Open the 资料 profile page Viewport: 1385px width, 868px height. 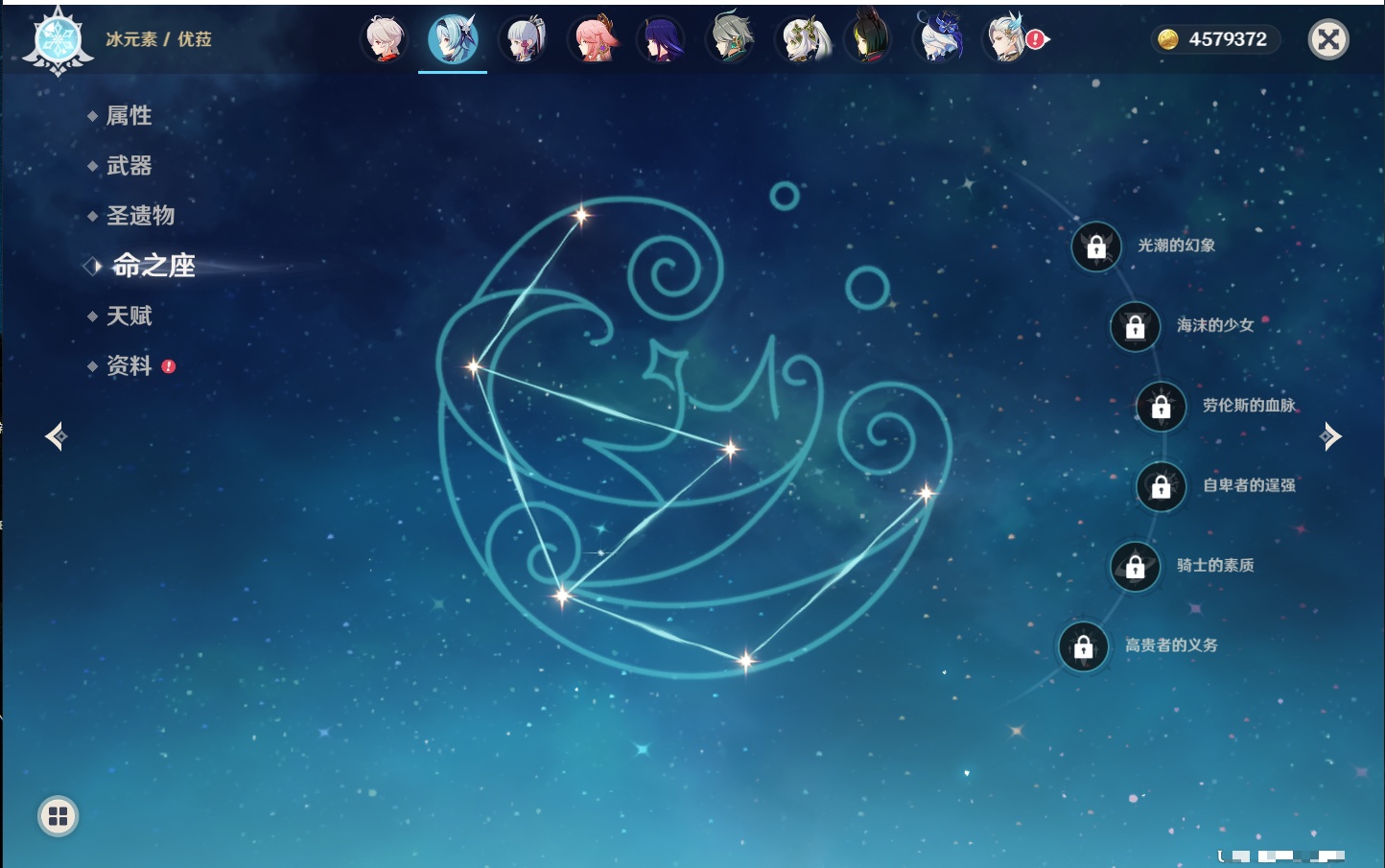coord(129,365)
